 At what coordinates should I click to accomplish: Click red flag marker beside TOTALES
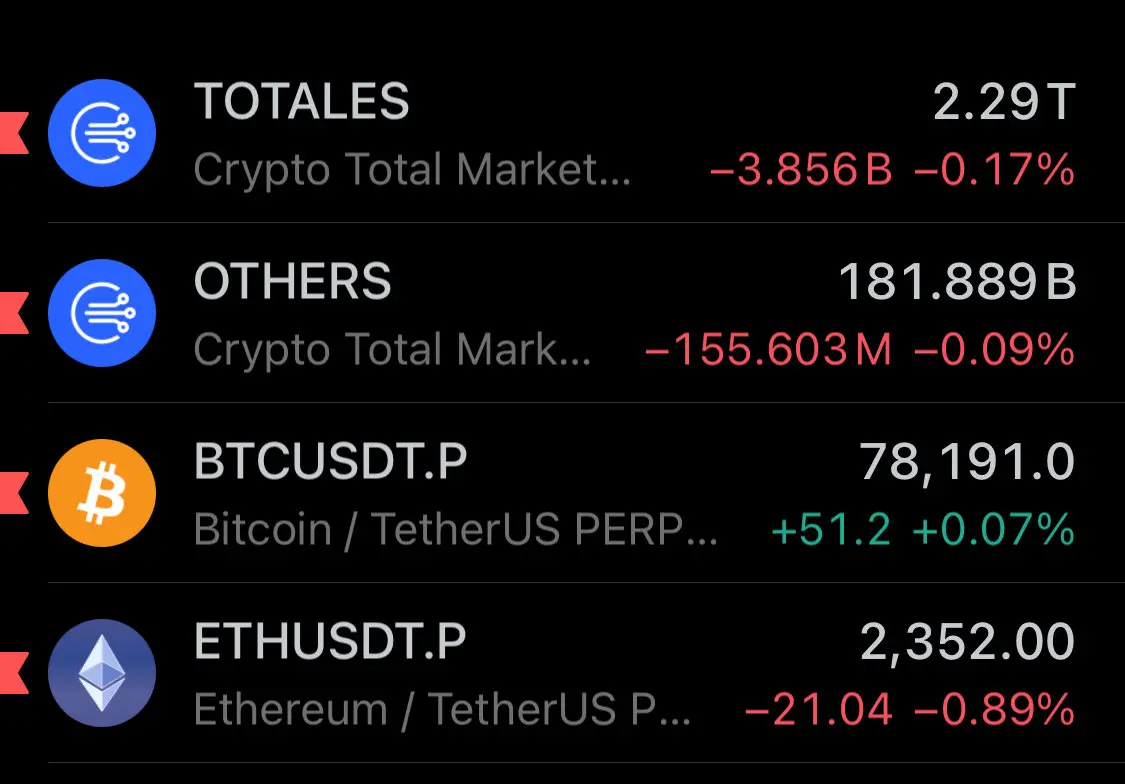tap(13, 133)
